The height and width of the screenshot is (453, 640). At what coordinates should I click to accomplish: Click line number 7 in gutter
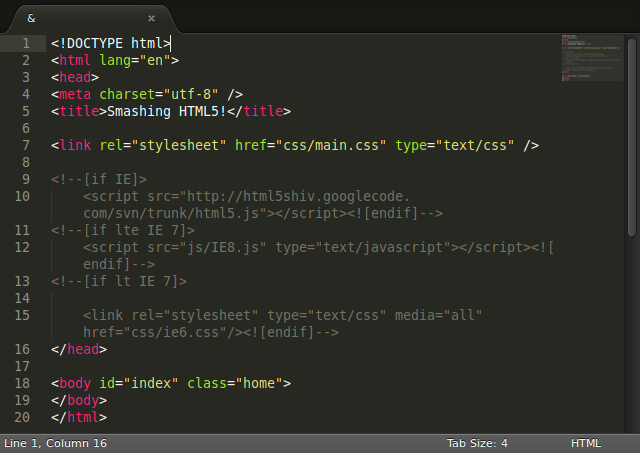(26, 145)
